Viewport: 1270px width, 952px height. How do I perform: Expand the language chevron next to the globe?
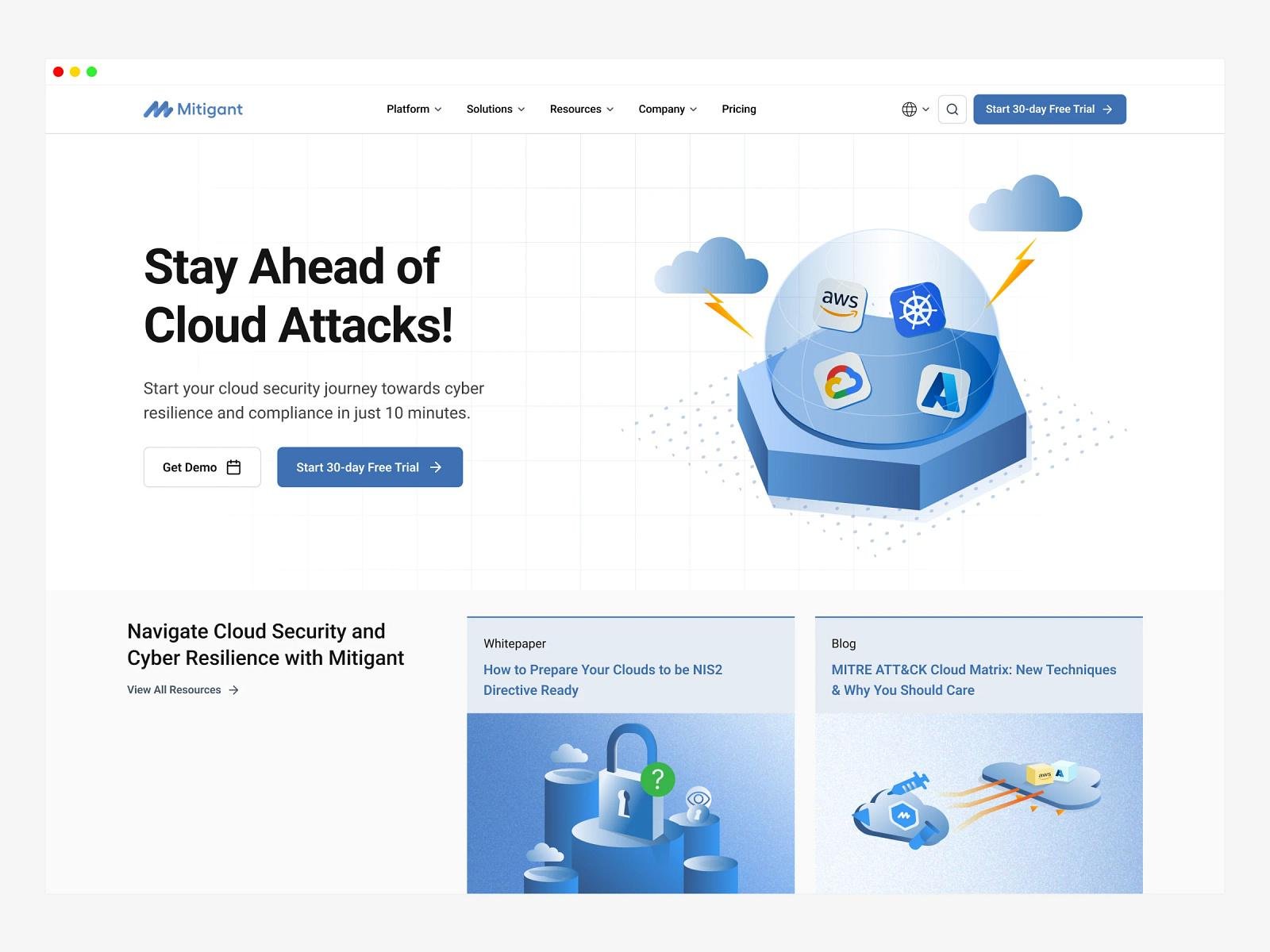926,109
